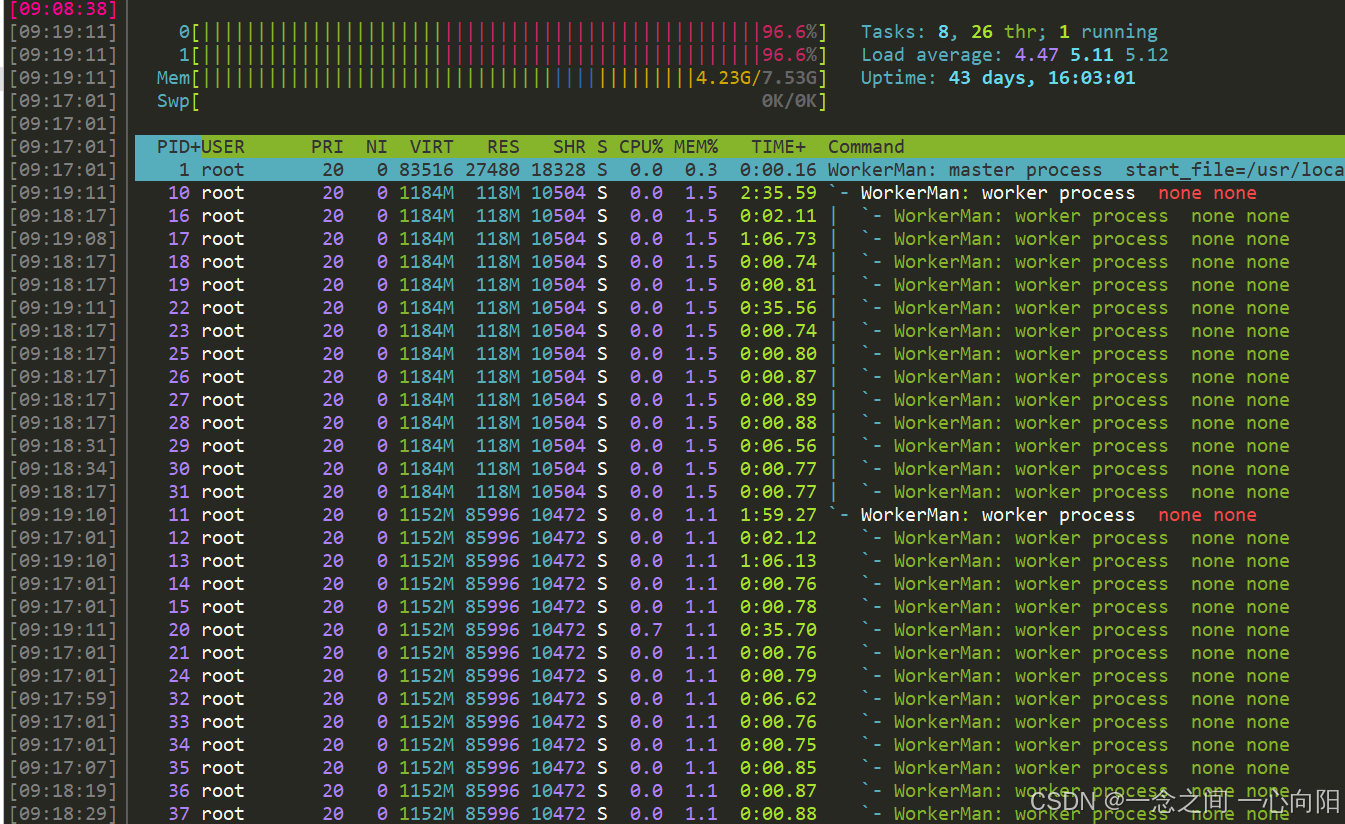Select the process row with PID 22
The height and width of the screenshot is (824, 1345).
click(x=740, y=308)
